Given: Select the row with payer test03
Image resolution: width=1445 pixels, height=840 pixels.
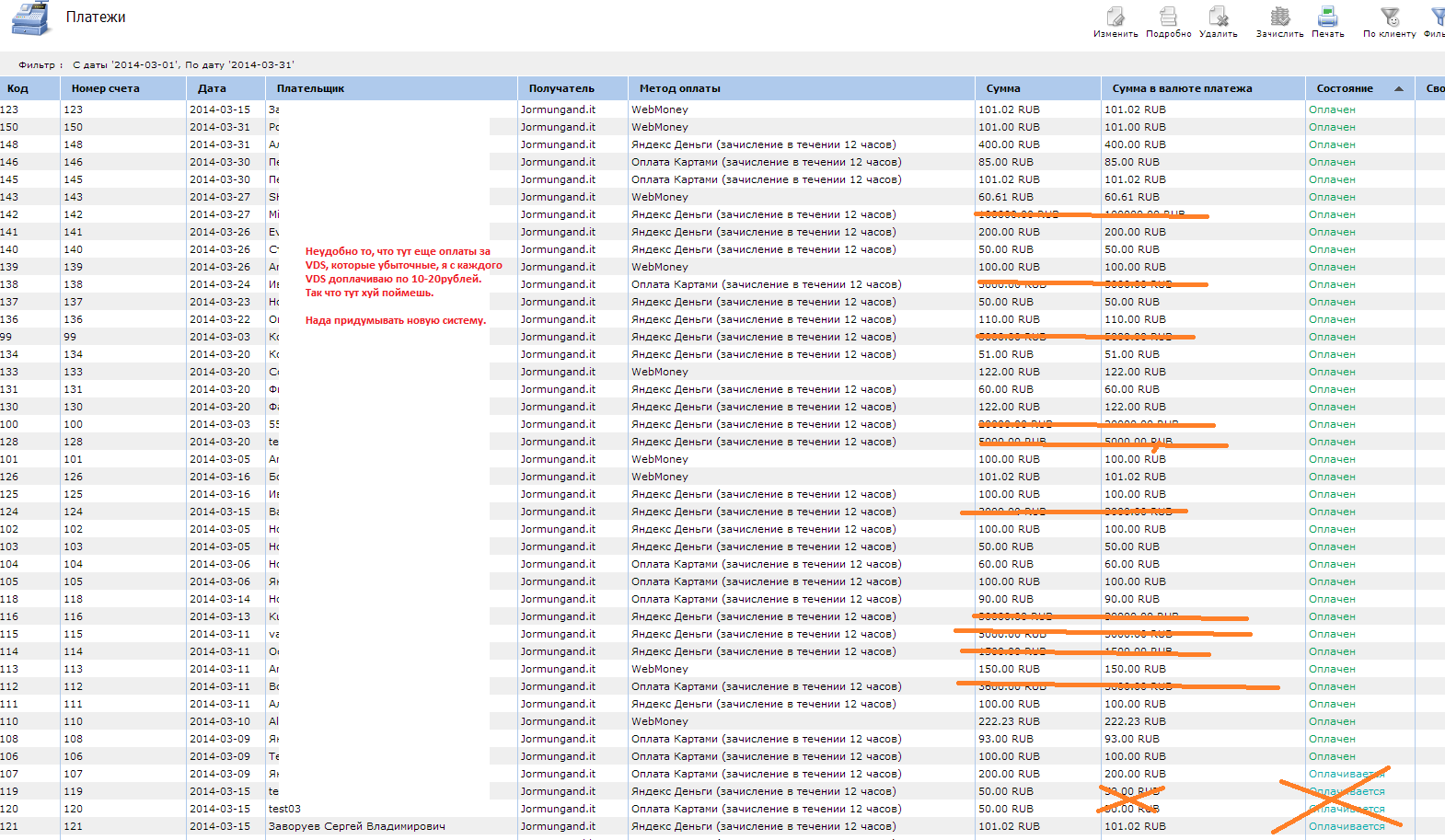Looking at the screenshot, I should pyautogui.click(x=284, y=809).
